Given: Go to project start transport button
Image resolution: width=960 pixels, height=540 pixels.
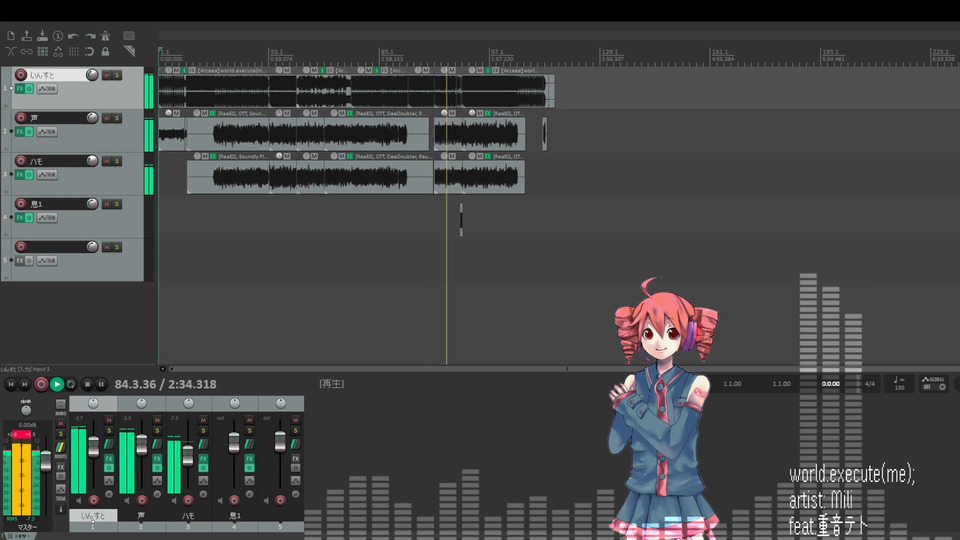Looking at the screenshot, I should coord(10,384).
